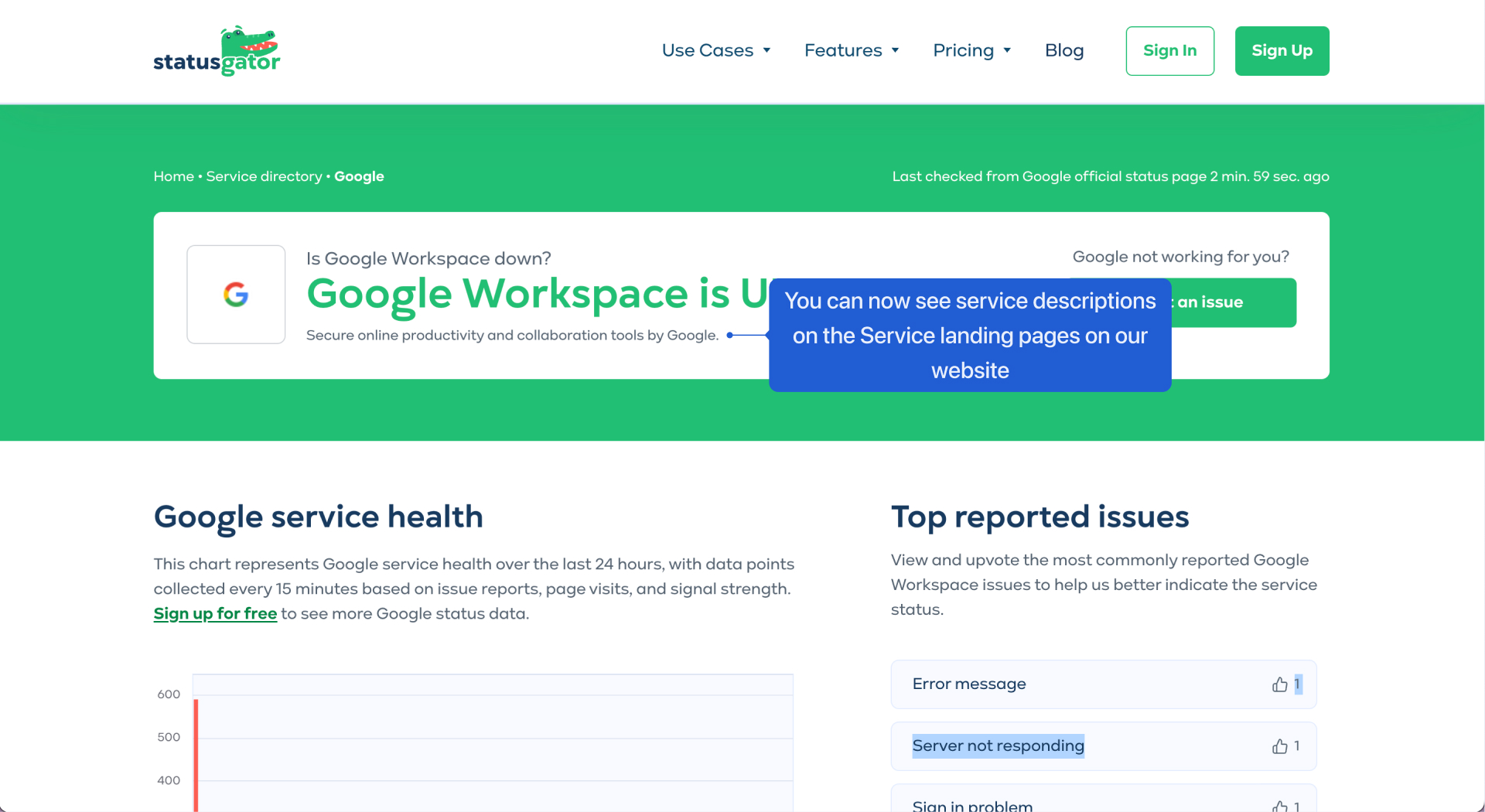This screenshot has height=812, width=1485.
Task: Expand the Use Cases dropdown arrow
Action: coord(766,51)
